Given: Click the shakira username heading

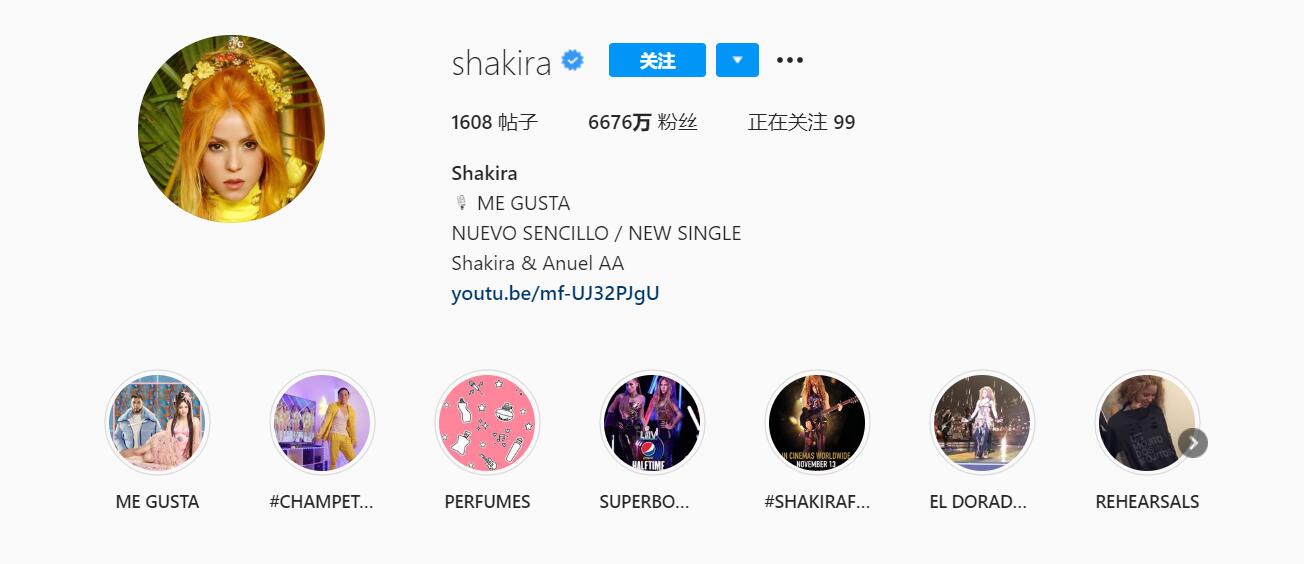Looking at the screenshot, I should click(x=501, y=63).
